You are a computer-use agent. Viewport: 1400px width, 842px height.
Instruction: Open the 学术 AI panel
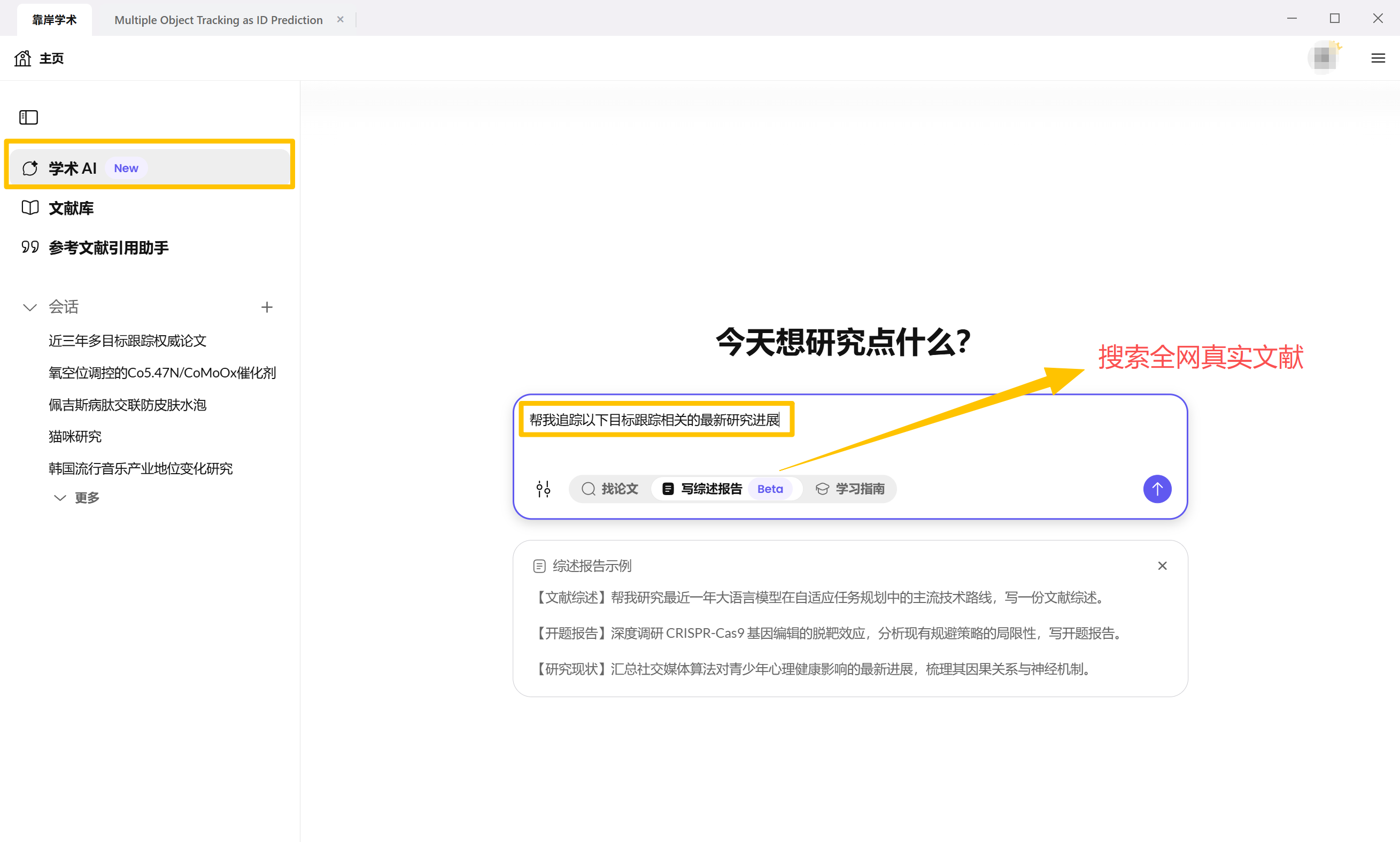[72, 167]
